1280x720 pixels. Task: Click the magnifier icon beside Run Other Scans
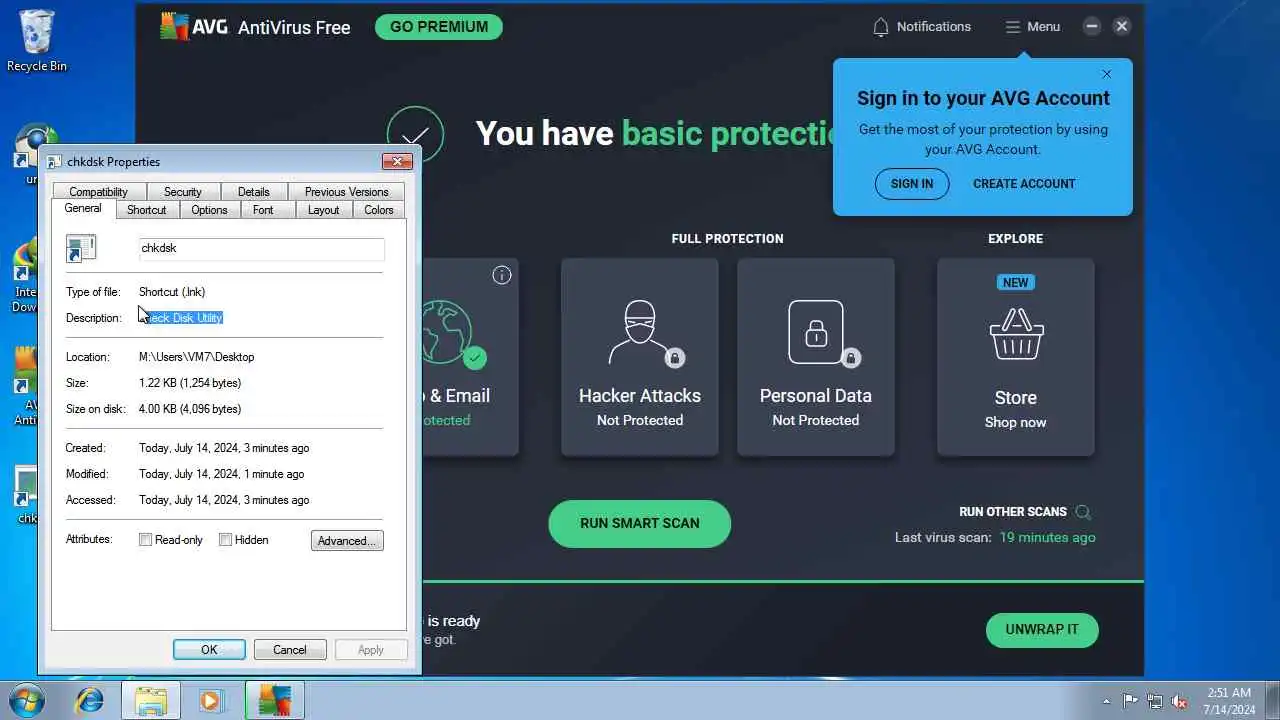pyautogui.click(x=1083, y=512)
